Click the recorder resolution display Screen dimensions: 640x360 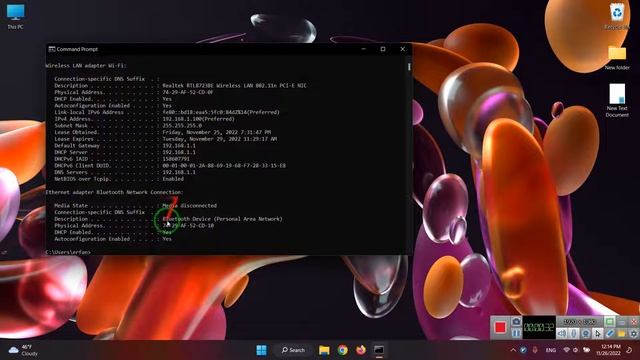point(580,322)
